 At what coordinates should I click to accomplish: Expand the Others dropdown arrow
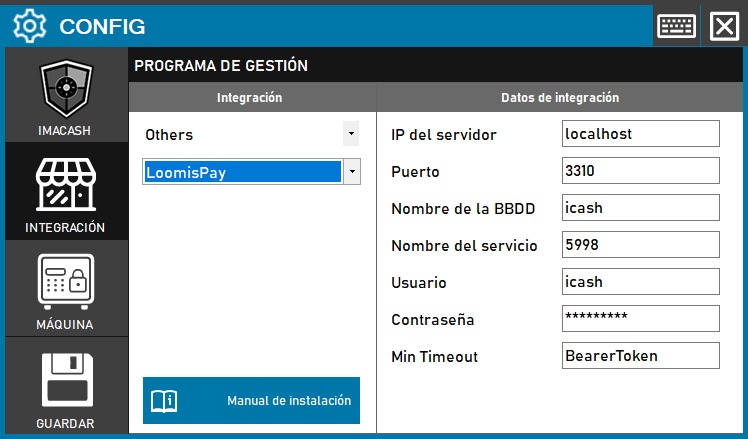(x=350, y=133)
